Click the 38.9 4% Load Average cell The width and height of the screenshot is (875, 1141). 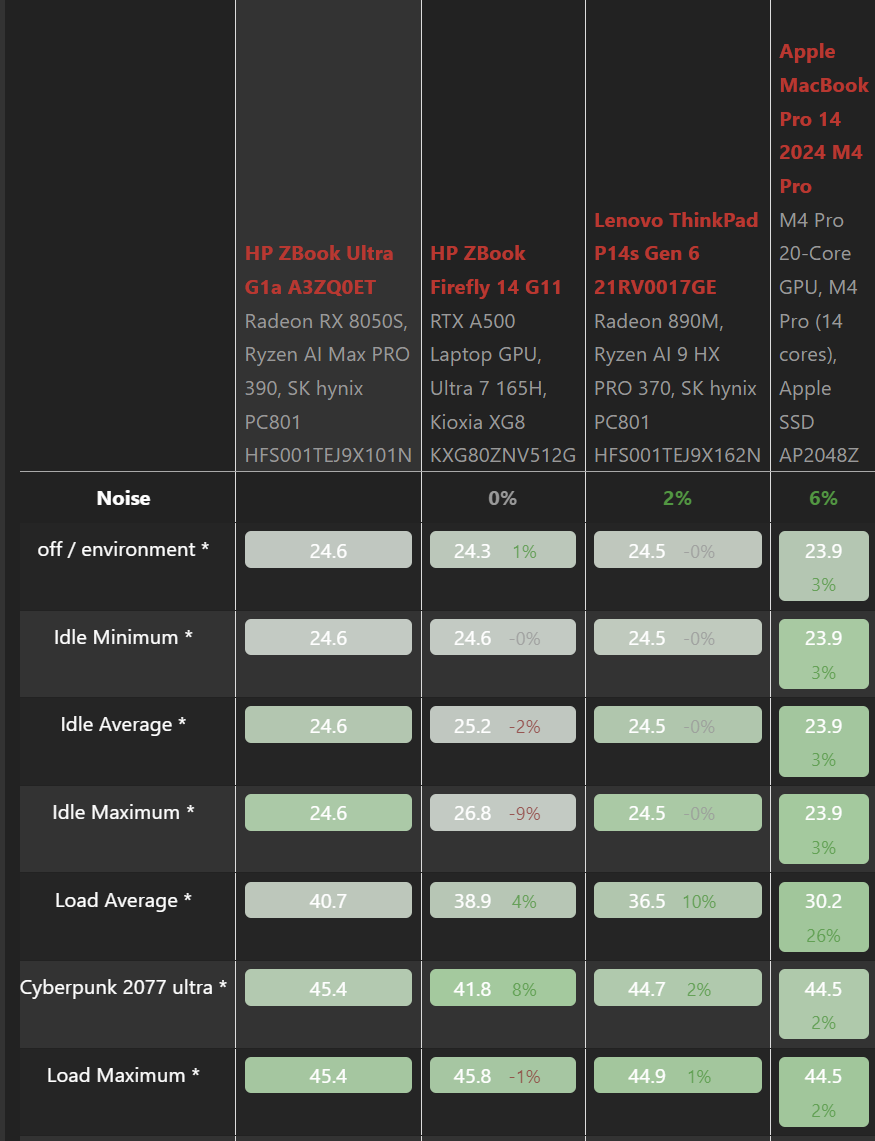503,900
